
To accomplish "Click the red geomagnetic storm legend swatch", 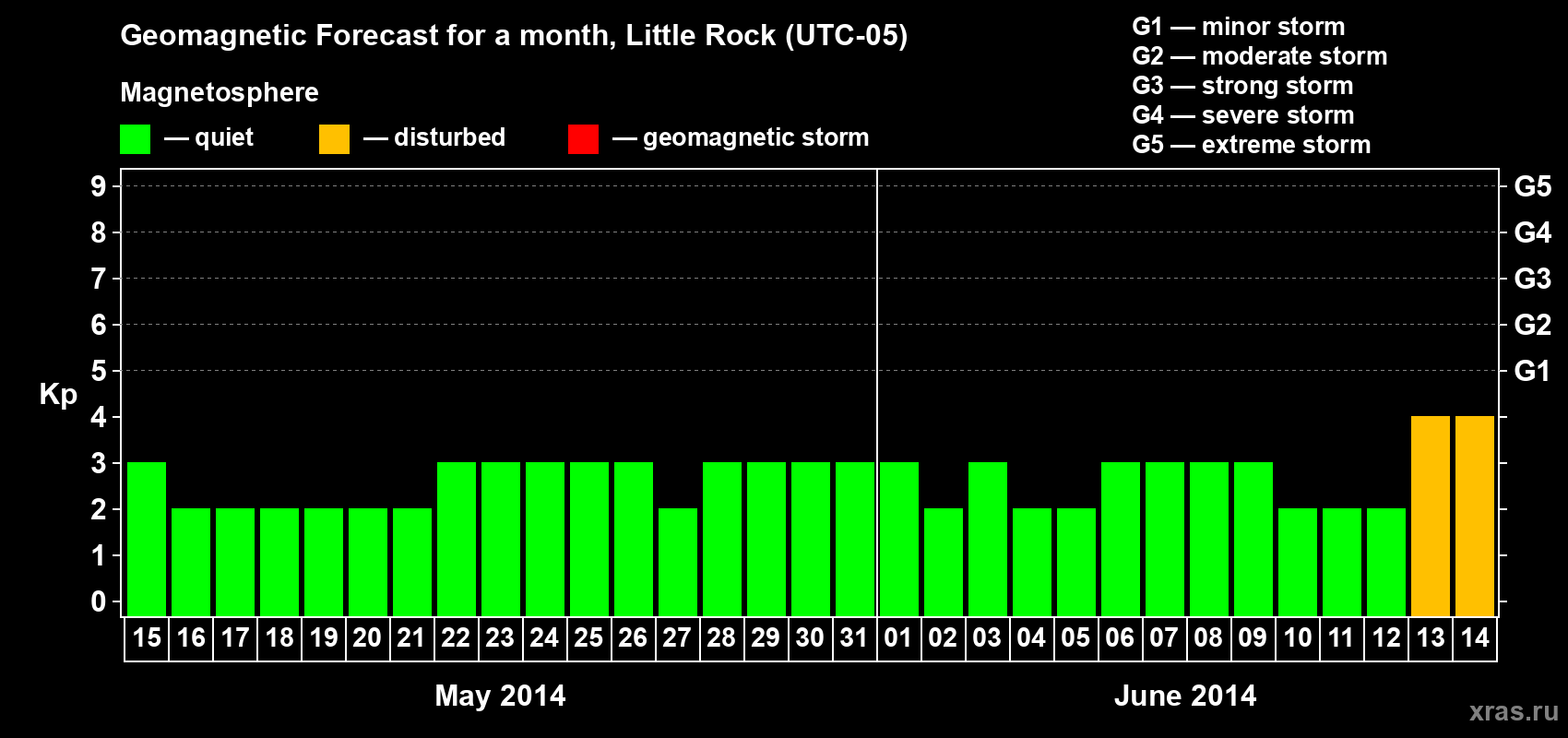I will [x=583, y=139].
